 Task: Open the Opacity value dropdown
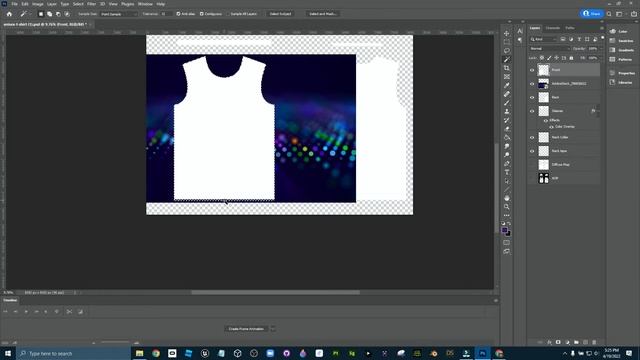tap(600, 49)
